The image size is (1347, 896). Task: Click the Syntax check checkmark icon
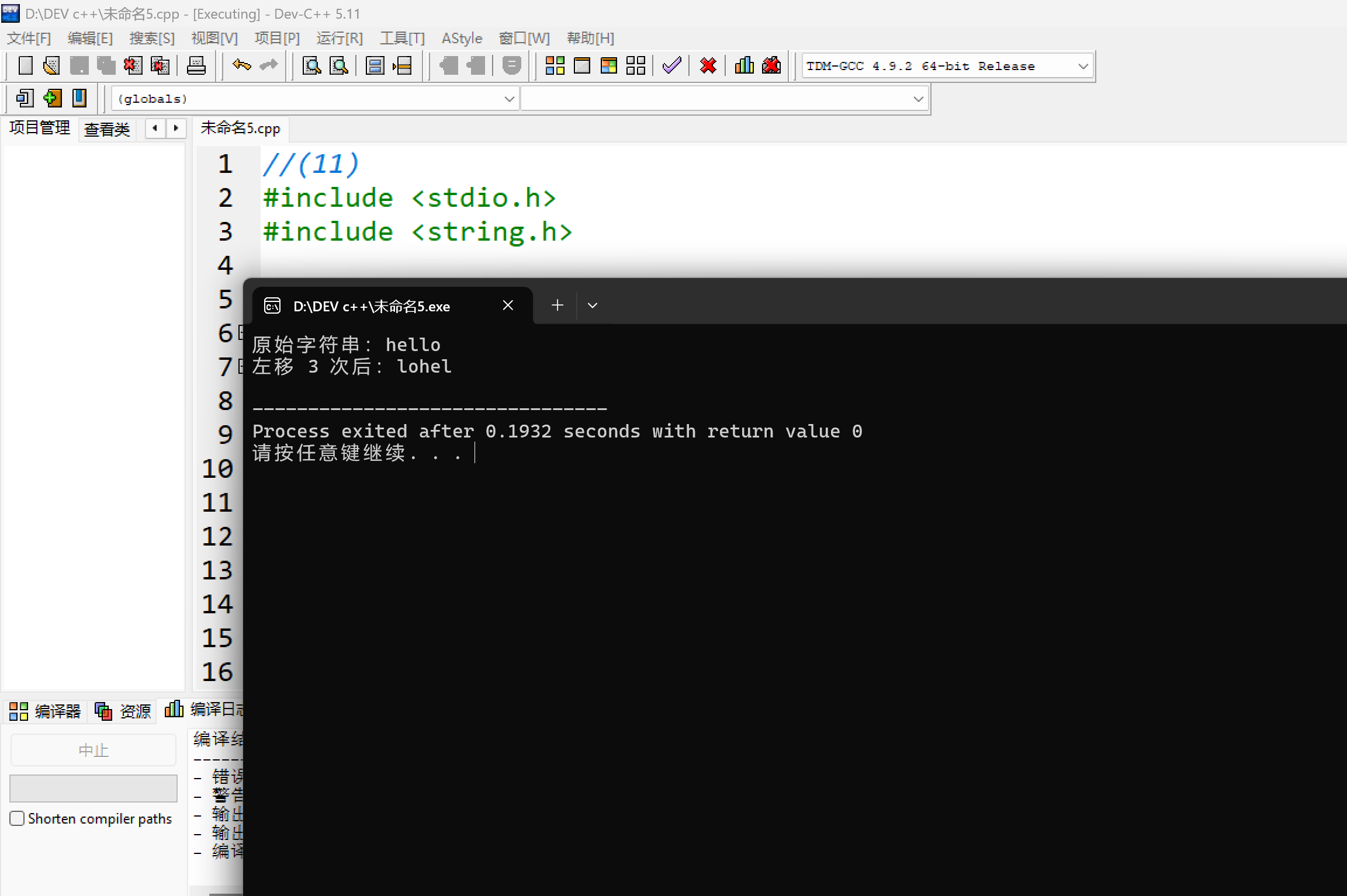[x=671, y=65]
